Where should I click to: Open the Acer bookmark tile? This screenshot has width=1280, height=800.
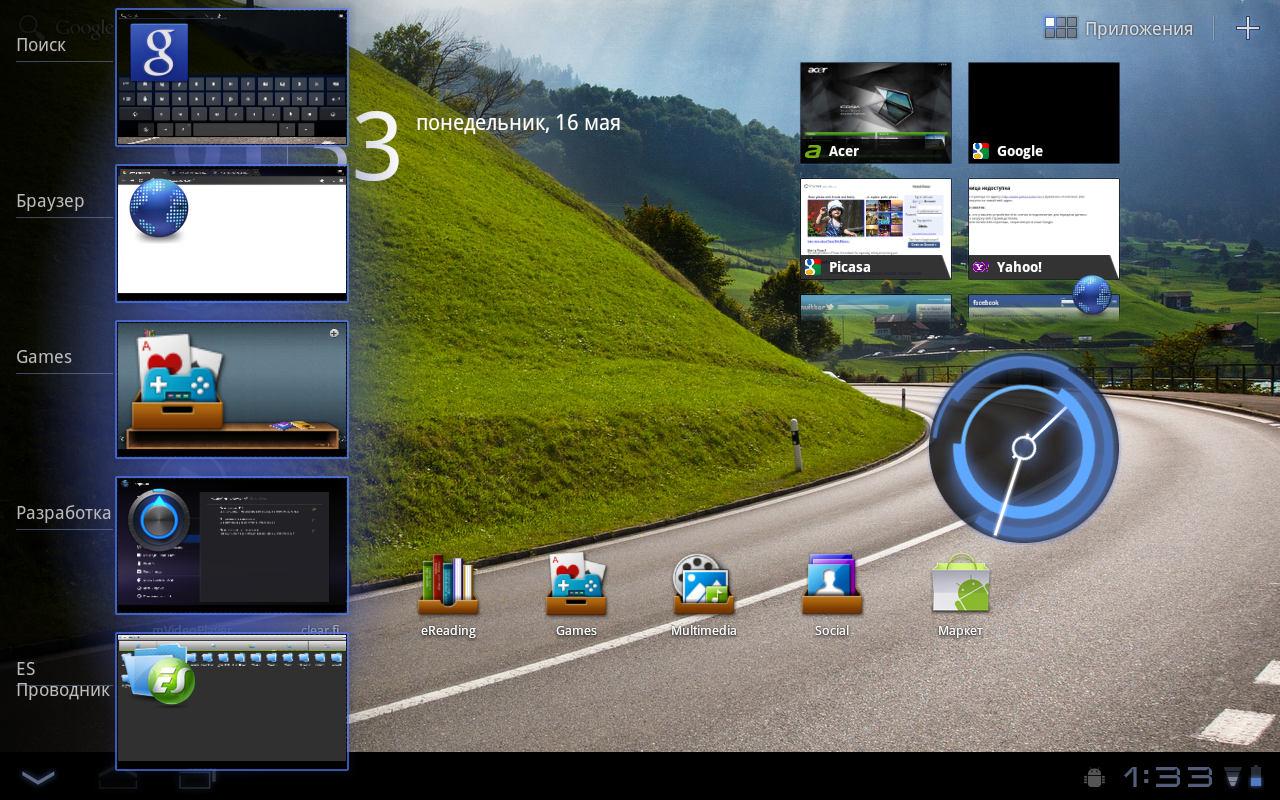point(876,113)
